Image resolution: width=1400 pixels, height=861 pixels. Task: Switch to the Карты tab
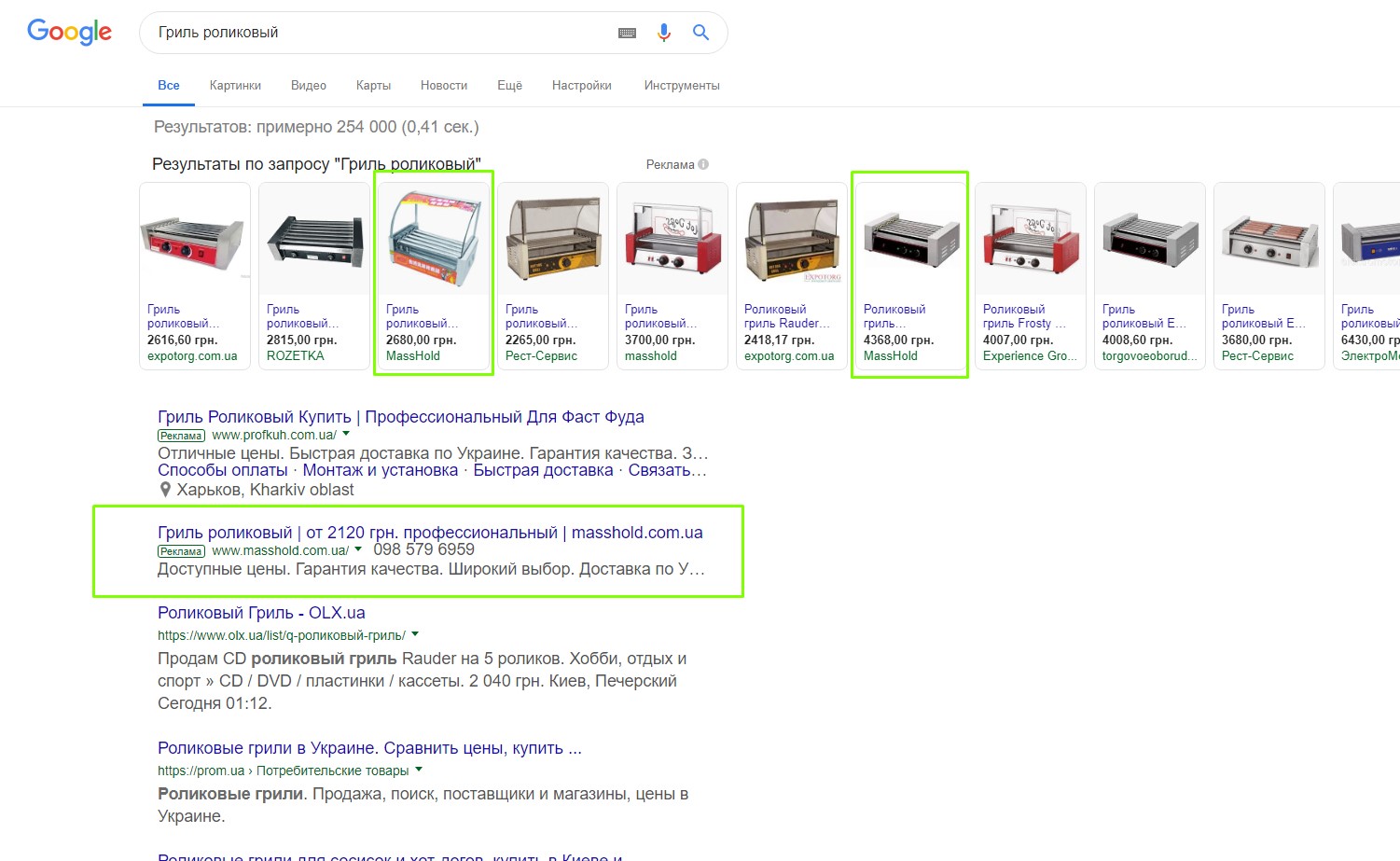pyautogui.click(x=373, y=85)
